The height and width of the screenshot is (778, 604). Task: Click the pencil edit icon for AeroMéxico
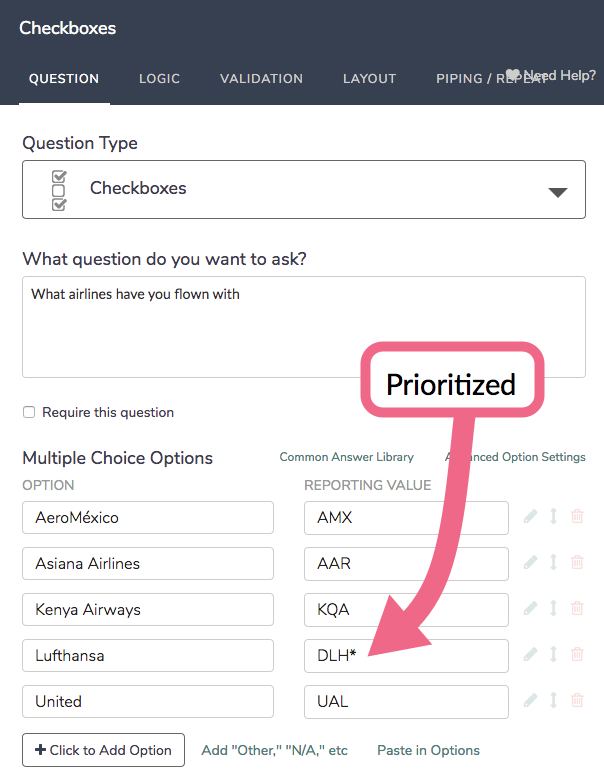531,517
